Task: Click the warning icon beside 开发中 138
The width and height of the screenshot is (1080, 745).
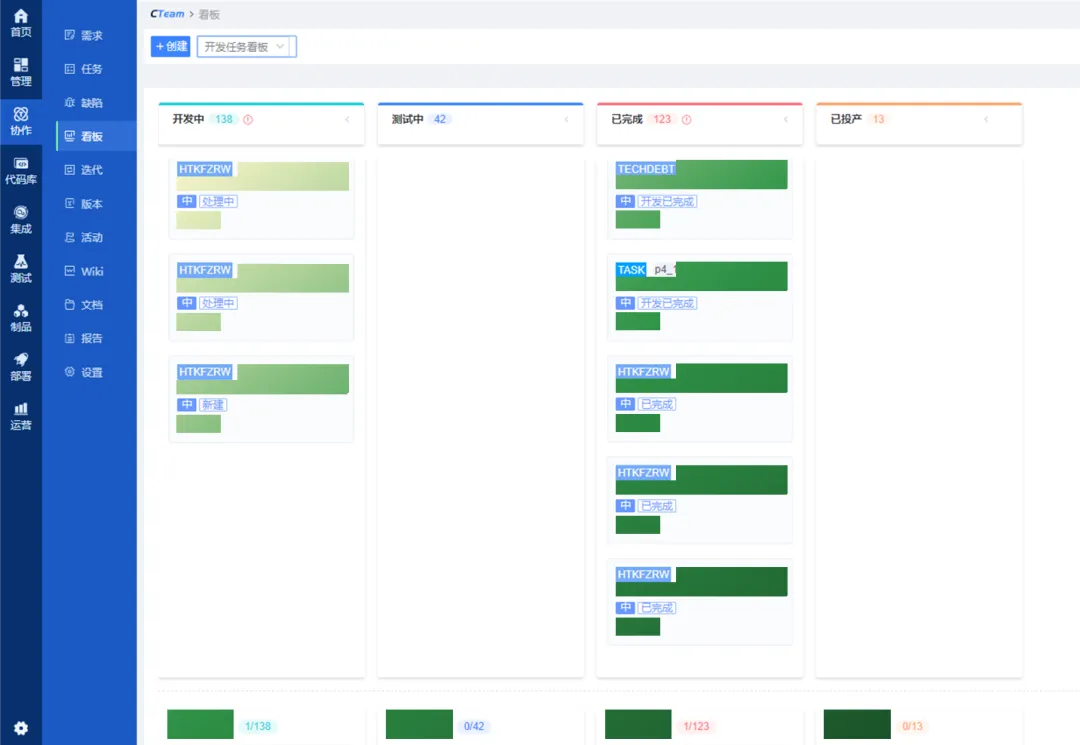Action: tap(248, 120)
